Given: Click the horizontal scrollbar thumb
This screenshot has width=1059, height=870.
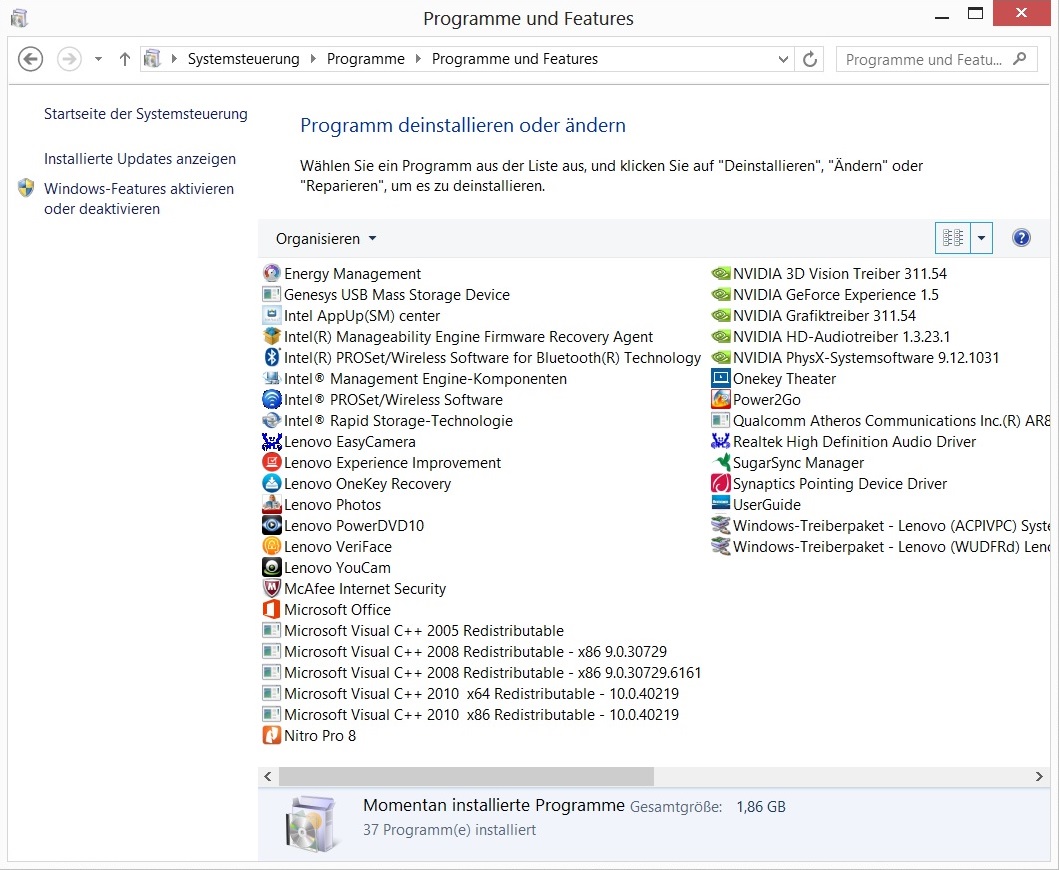Looking at the screenshot, I should (466, 776).
